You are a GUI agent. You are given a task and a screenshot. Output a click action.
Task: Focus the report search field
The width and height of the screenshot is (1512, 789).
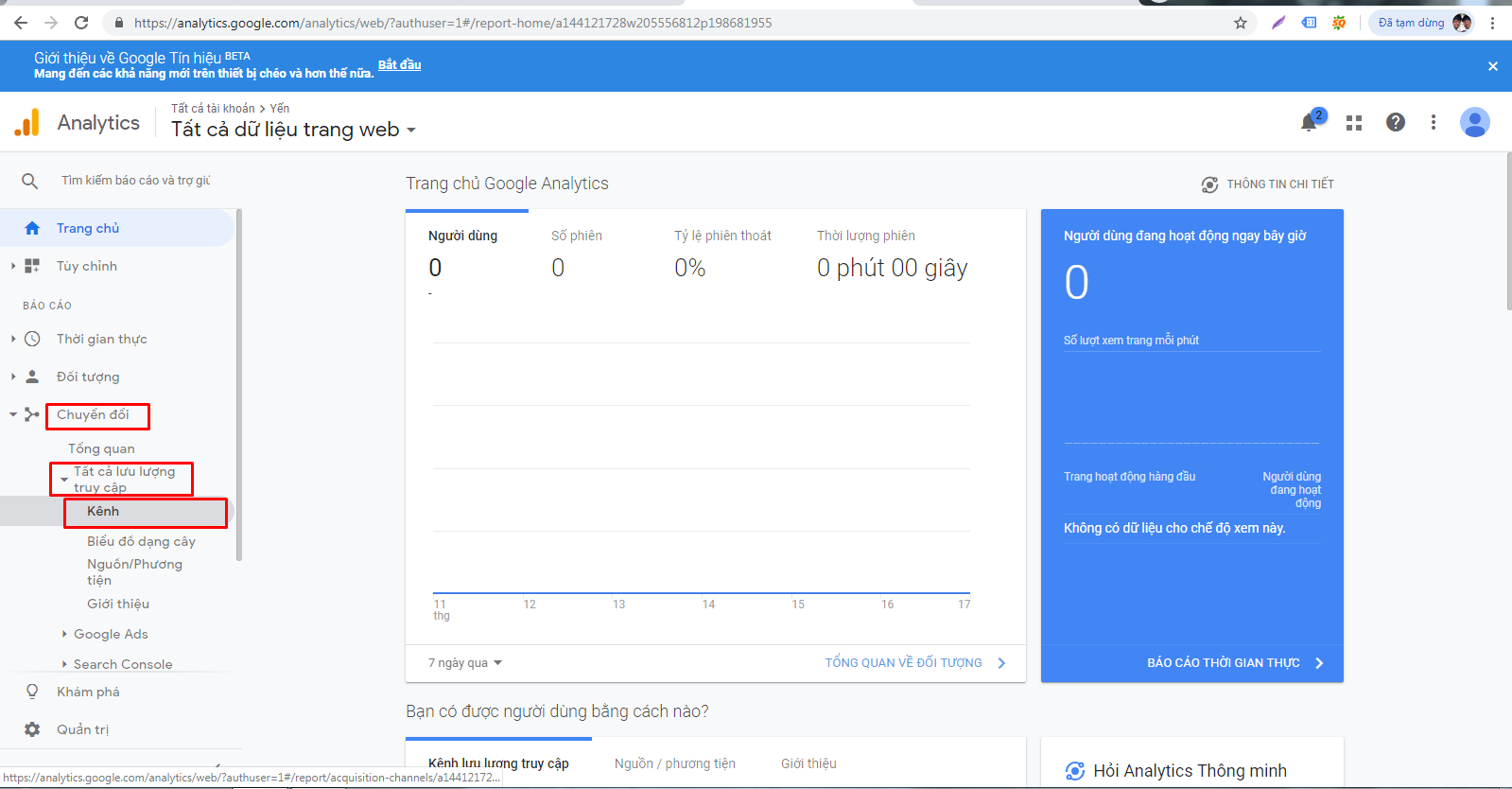coord(136,181)
